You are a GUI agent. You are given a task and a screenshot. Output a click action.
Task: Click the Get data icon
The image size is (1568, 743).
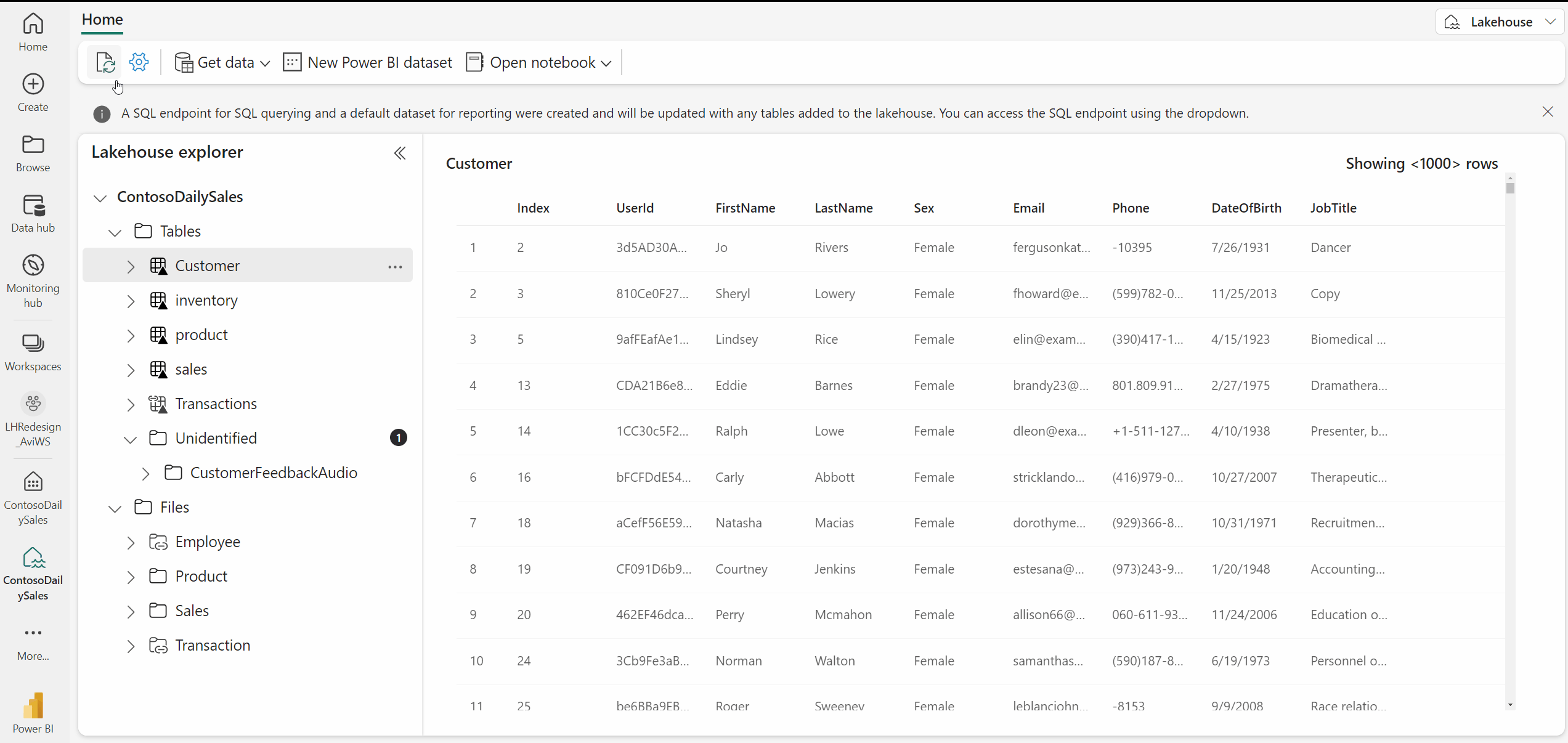184,61
